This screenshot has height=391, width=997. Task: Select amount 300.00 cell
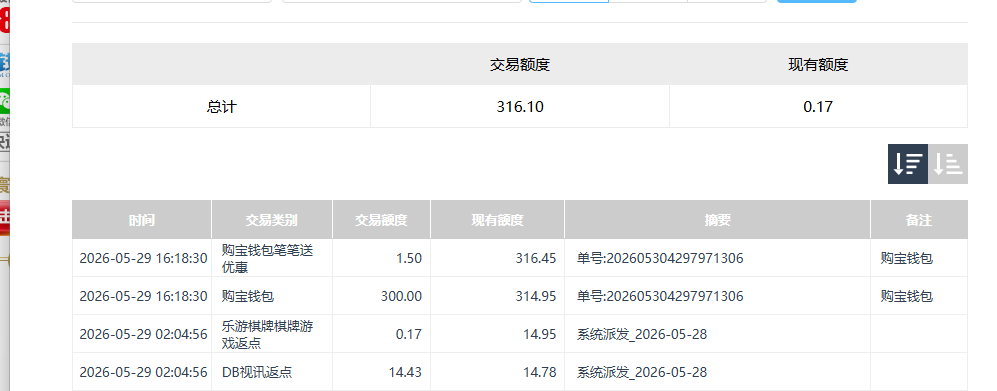pyautogui.click(x=382, y=296)
